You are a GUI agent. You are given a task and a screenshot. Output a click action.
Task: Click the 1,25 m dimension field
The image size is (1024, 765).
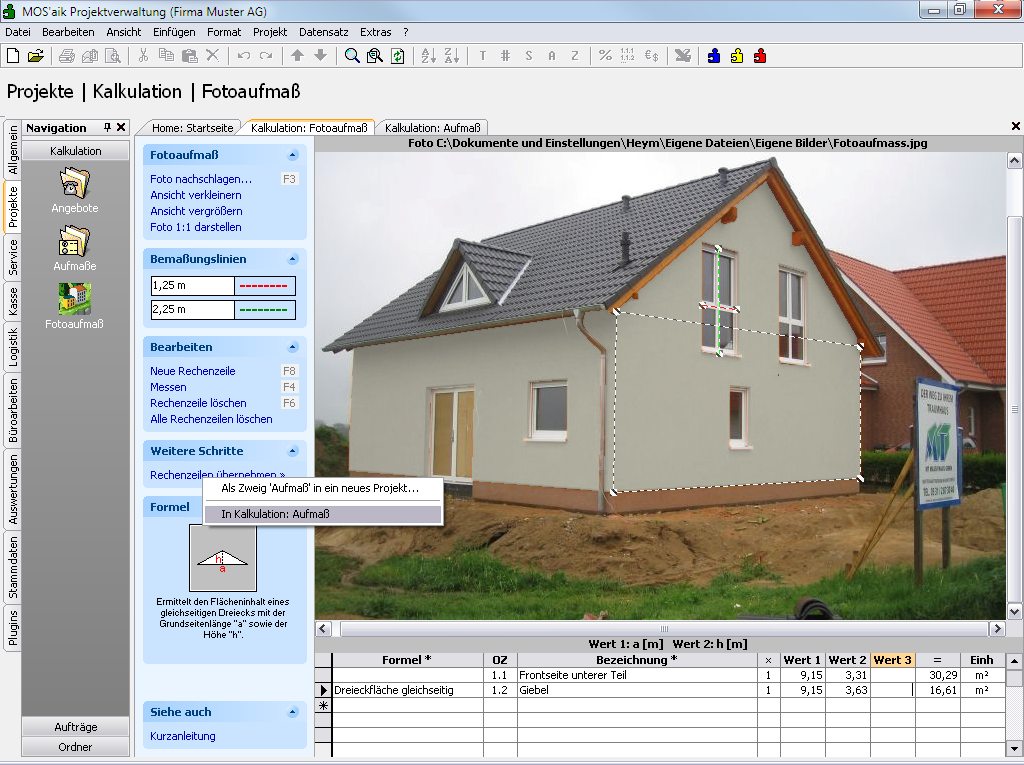[193, 286]
